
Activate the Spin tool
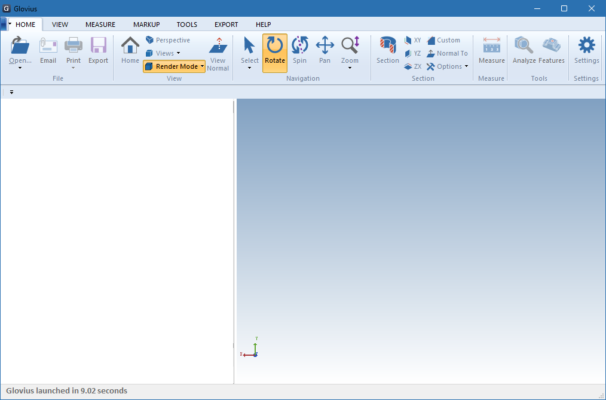pyautogui.click(x=300, y=45)
